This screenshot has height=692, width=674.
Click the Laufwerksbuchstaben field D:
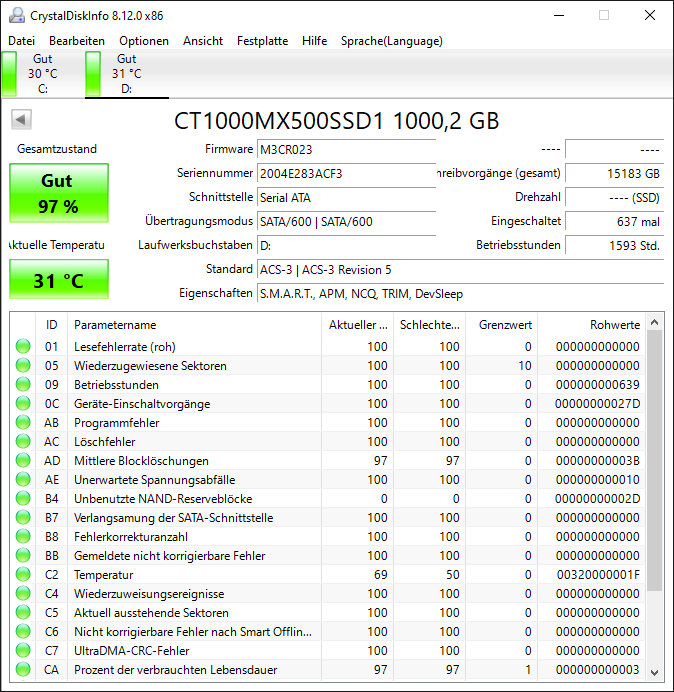[x=346, y=245]
